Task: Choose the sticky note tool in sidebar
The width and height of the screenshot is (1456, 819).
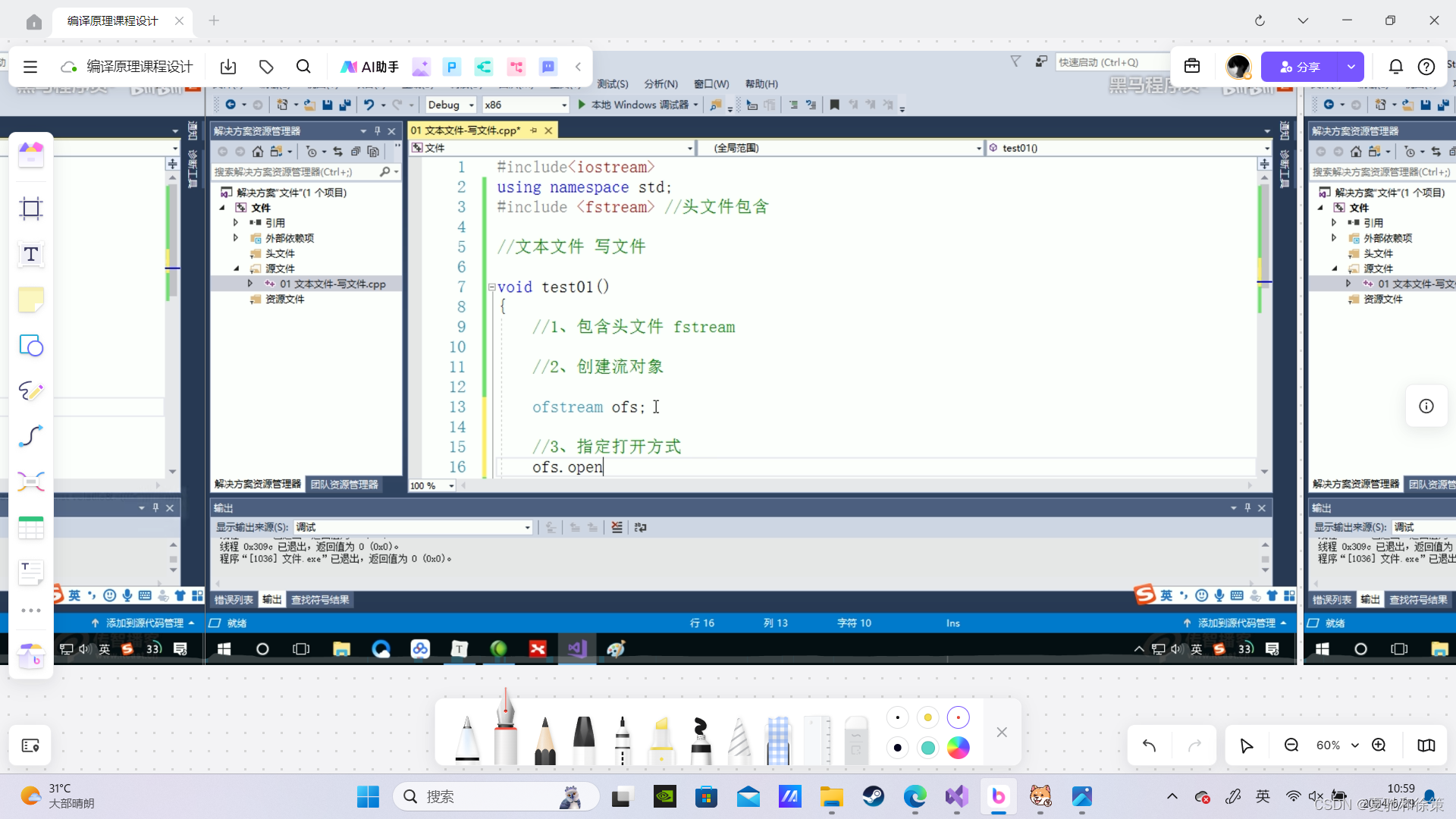Action: (31, 300)
